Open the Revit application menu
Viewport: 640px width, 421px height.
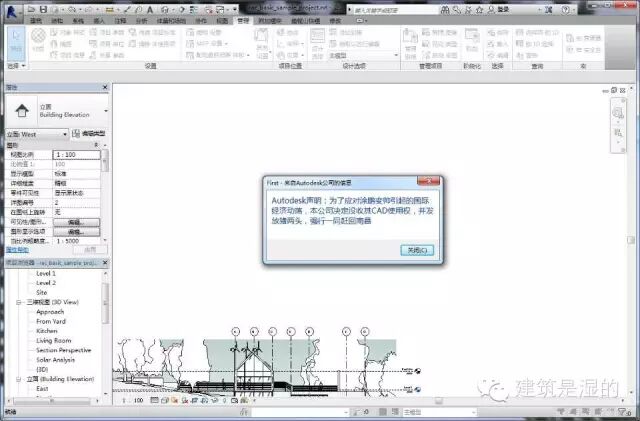tap(12, 11)
